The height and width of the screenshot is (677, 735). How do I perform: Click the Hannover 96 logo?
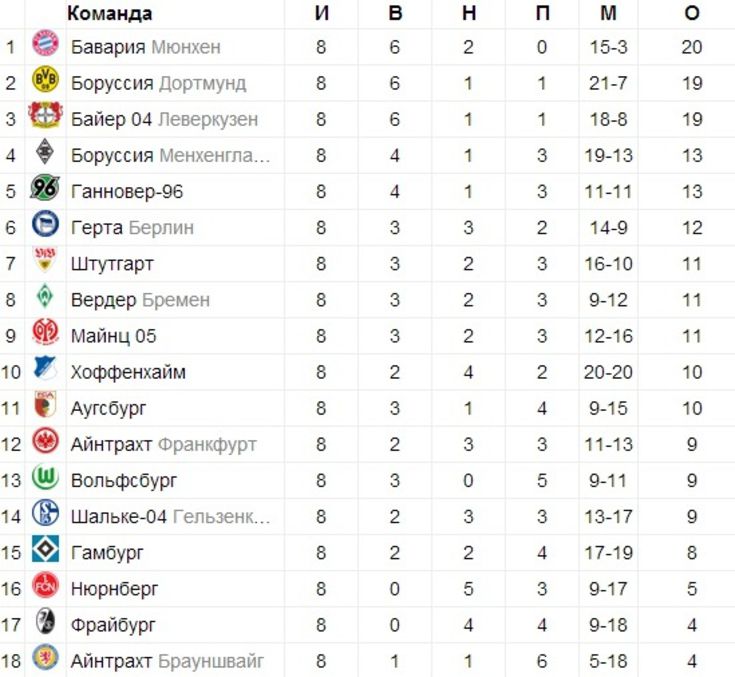pyautogui.click(x=45, y=187)
